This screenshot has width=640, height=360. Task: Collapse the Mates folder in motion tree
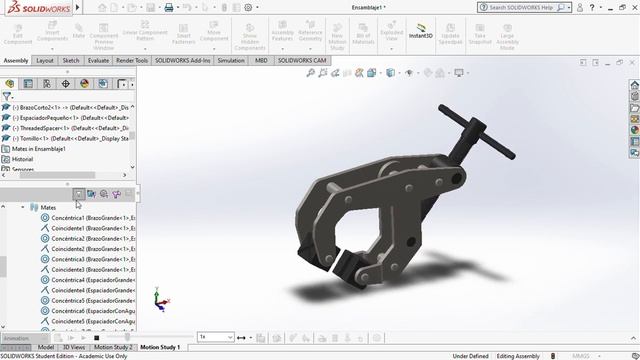click(23, 207)
